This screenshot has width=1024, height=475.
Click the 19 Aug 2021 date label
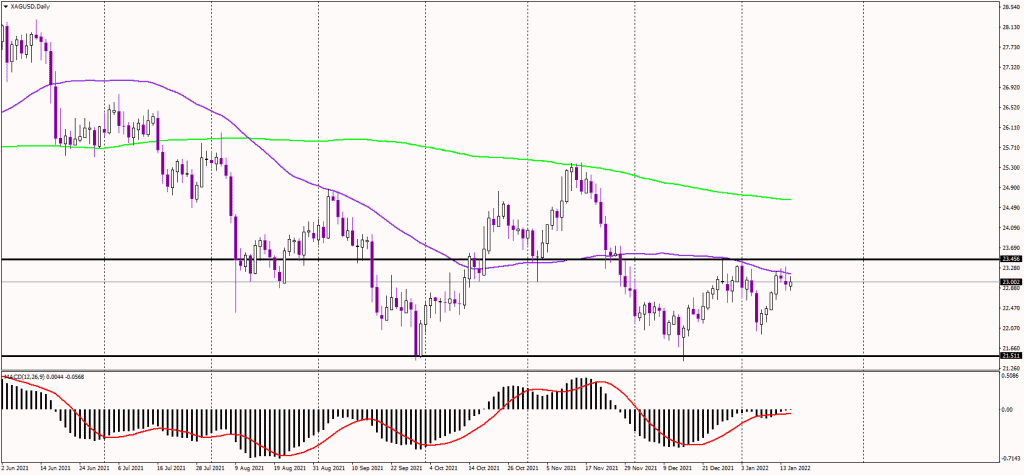[x=288, y=467]
